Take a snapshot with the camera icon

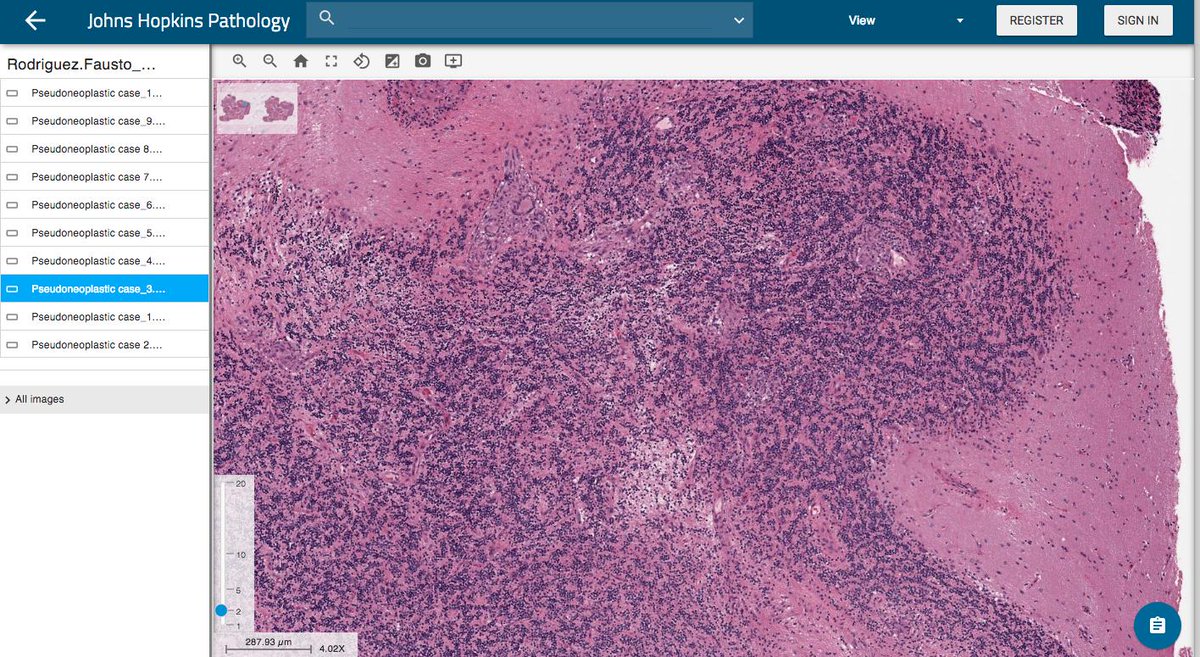click(423, 61)
